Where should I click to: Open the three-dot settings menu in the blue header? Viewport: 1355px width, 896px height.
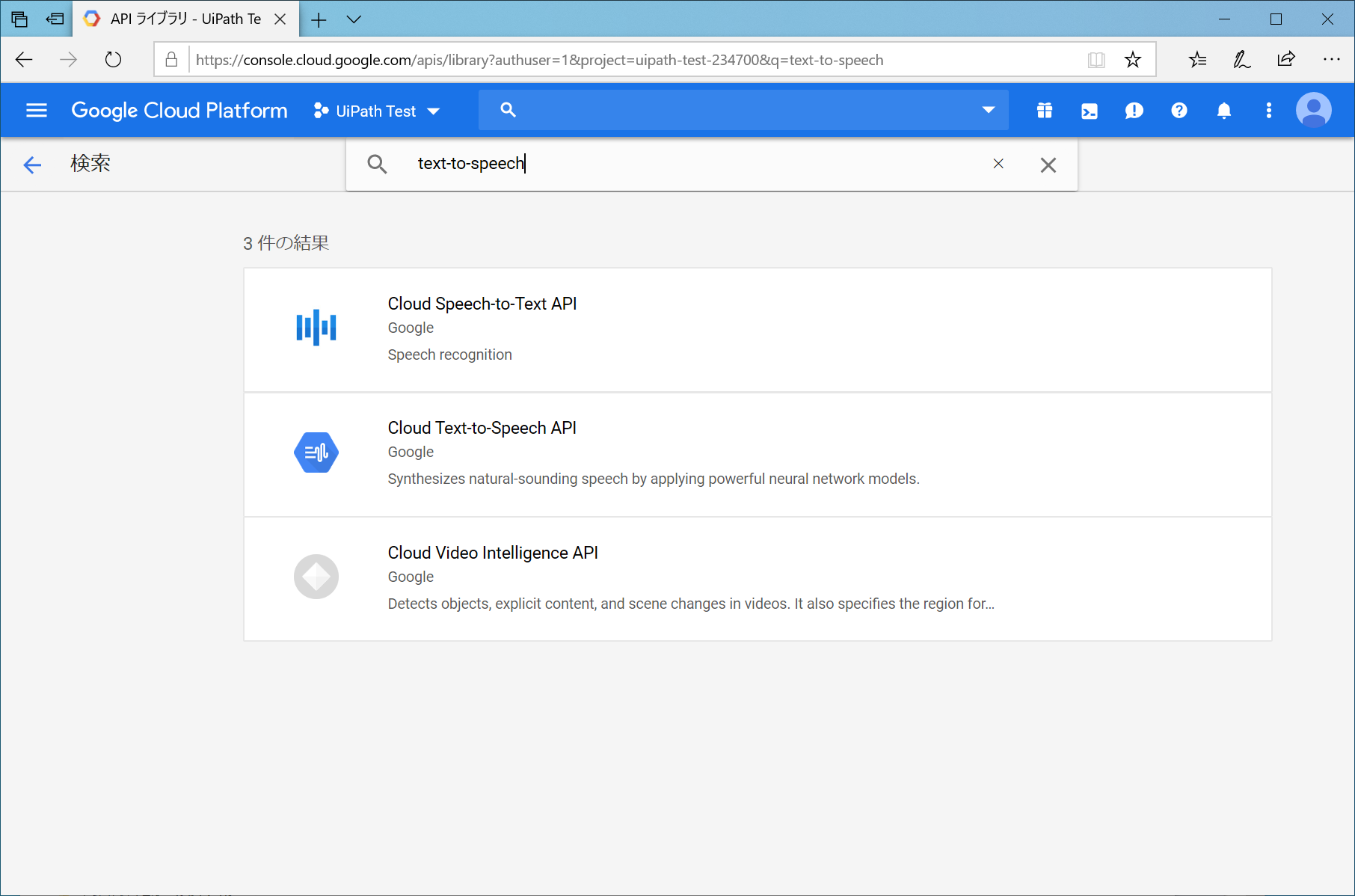pos(1269,111)
